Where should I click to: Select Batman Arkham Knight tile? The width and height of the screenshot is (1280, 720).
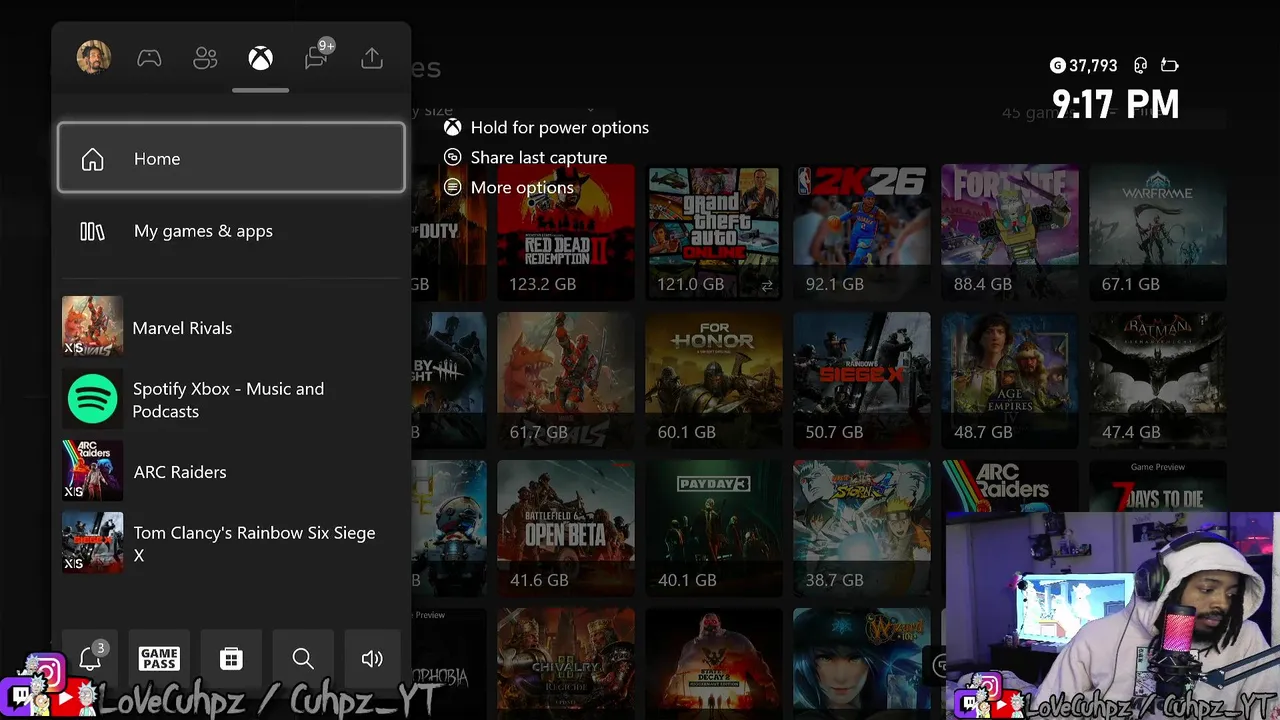[x=1158, y=381]
